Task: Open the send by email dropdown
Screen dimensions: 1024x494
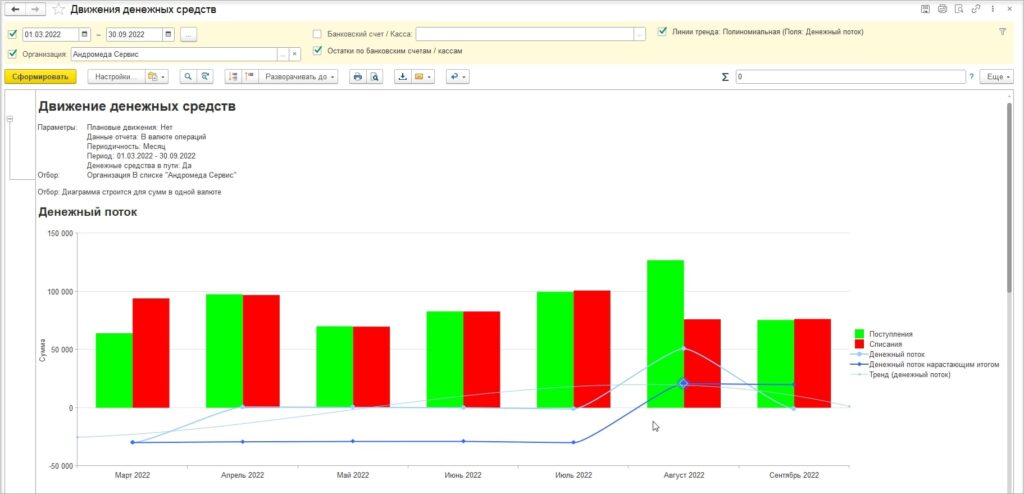Action: click(x=423, y=76)
